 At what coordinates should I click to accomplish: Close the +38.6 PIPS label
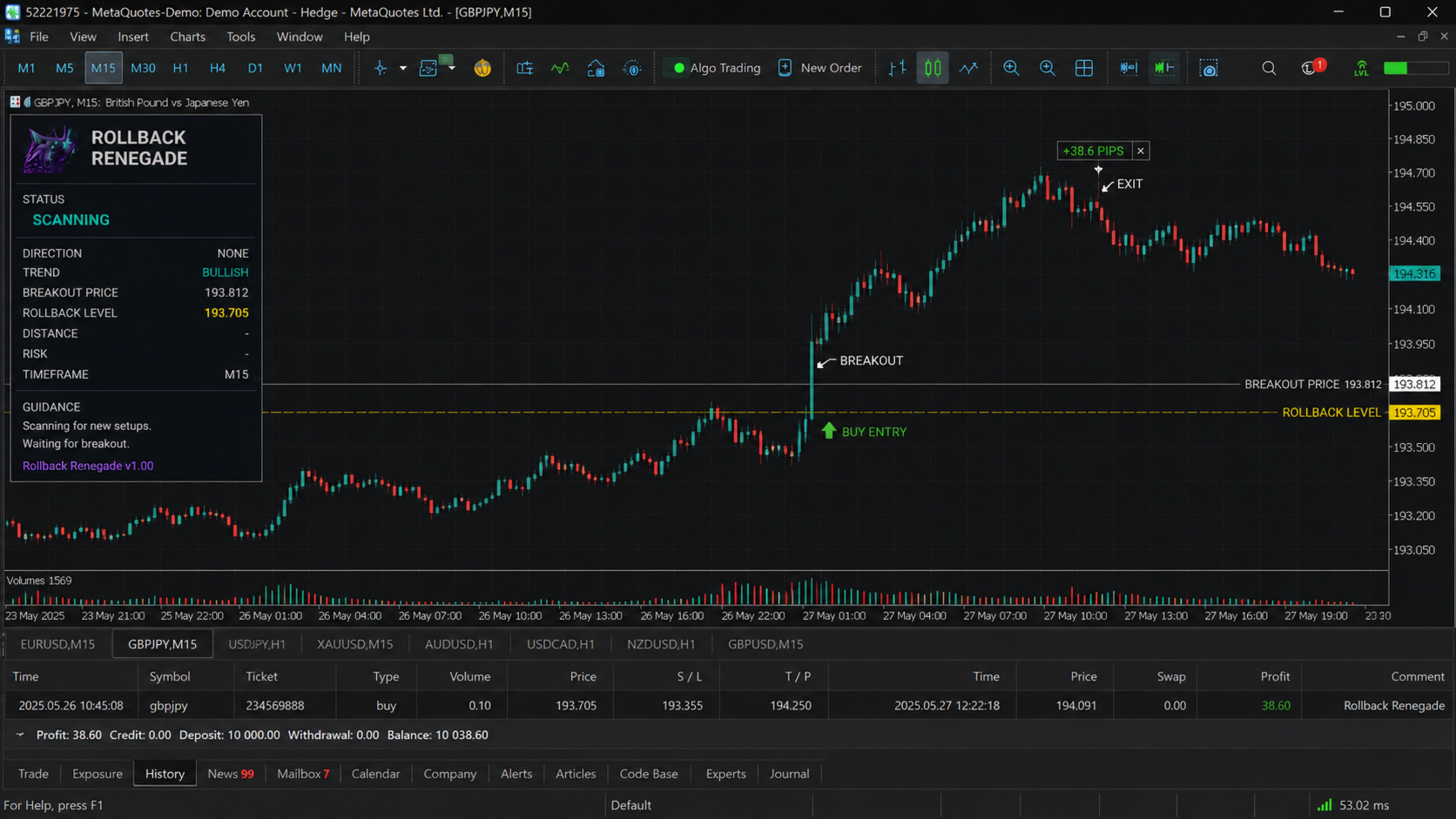point(1141,151)
